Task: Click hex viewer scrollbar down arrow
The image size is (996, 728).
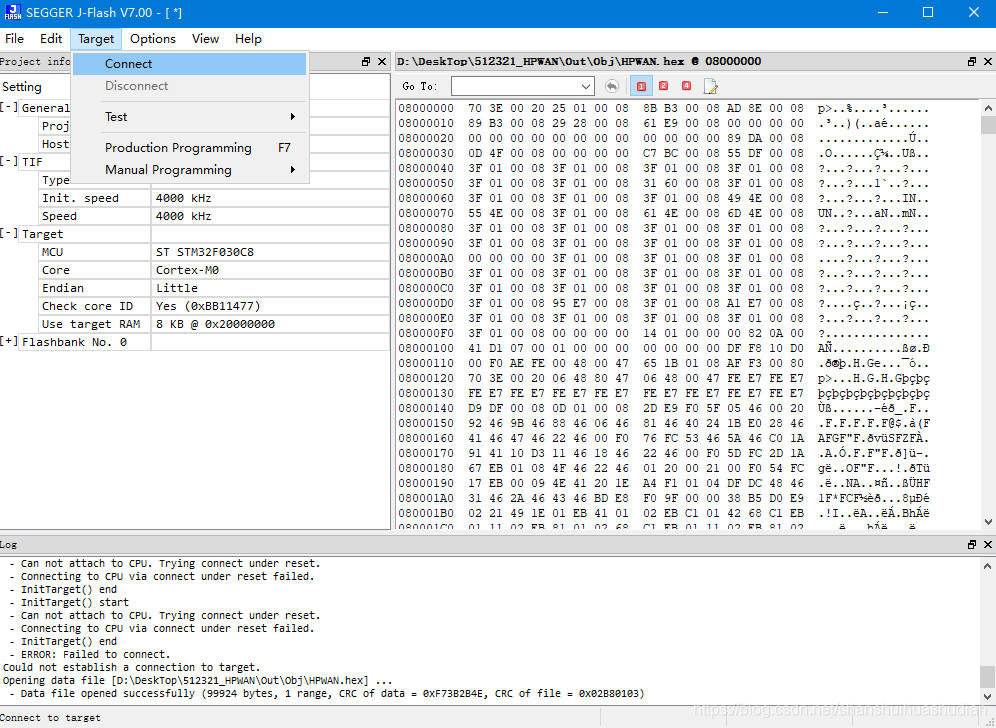Action: pyautogui.click(x=988, y=522)
